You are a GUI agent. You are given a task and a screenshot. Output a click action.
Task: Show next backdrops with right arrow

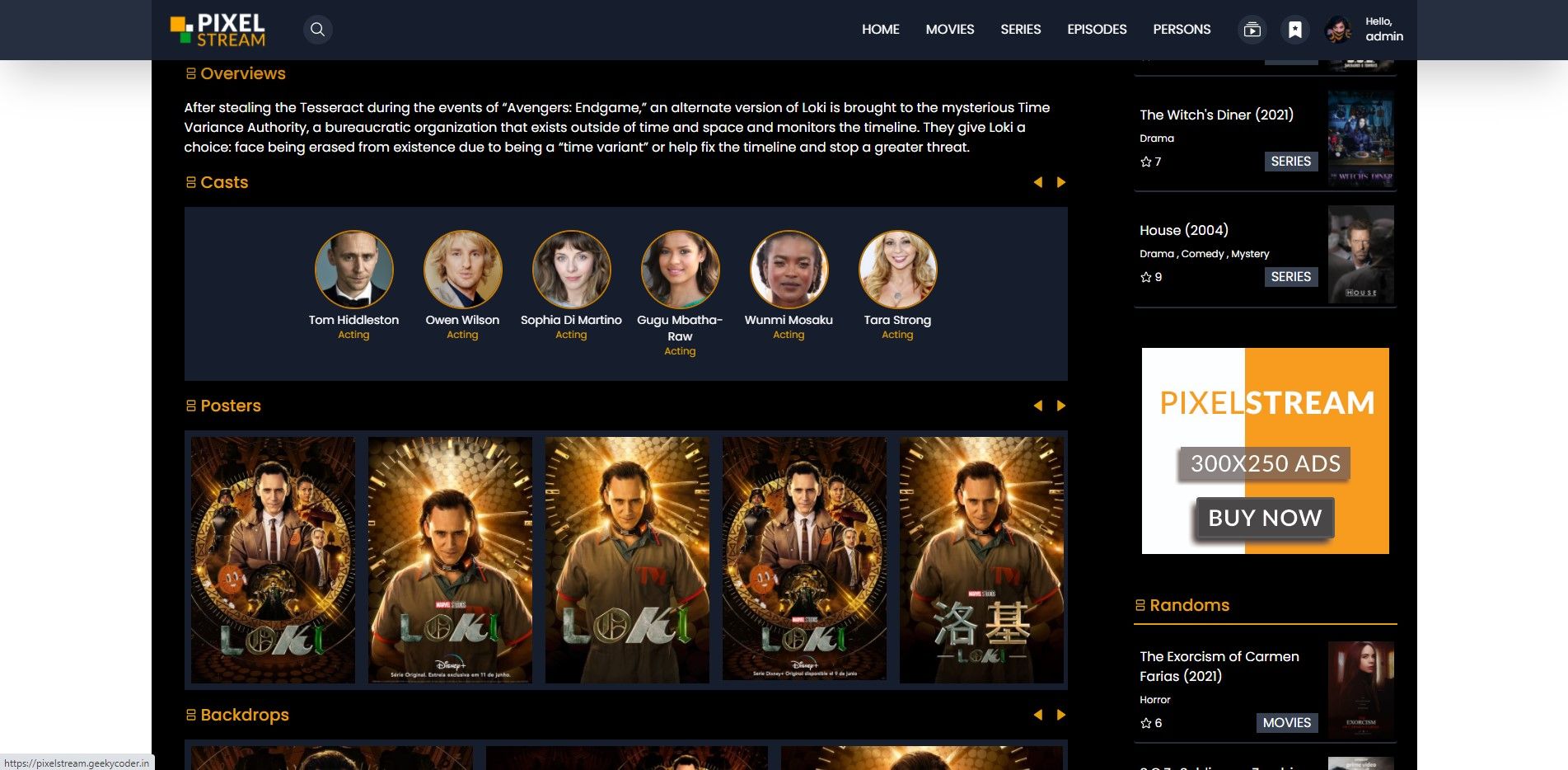tap(1061, 715)
